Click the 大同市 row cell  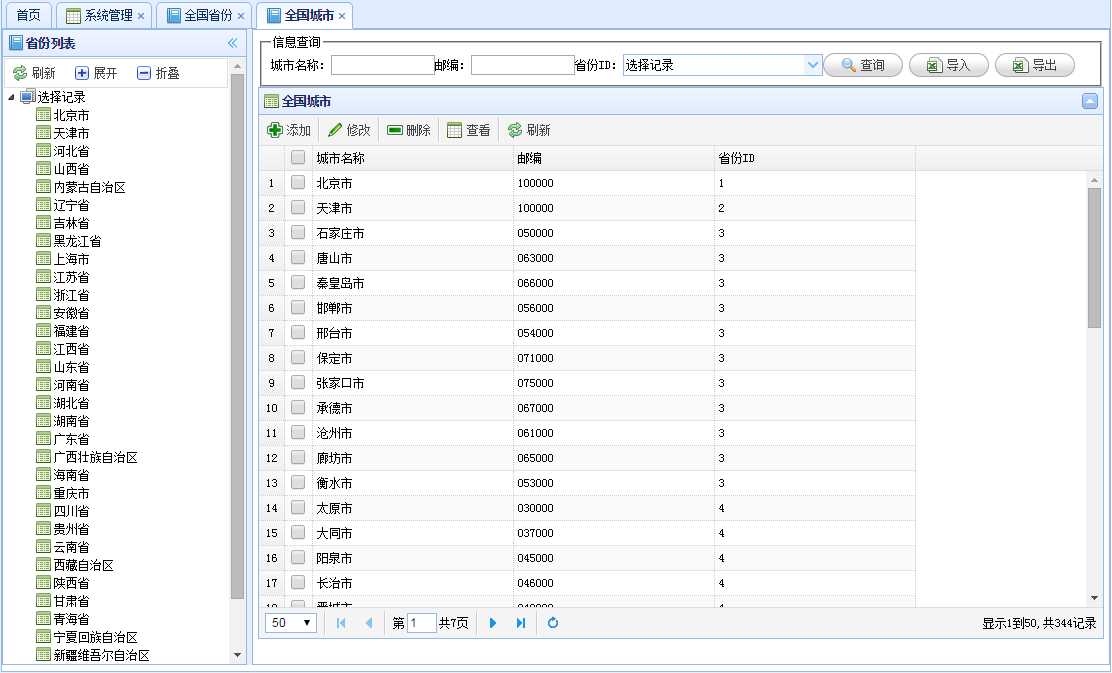tap(413, 533)
